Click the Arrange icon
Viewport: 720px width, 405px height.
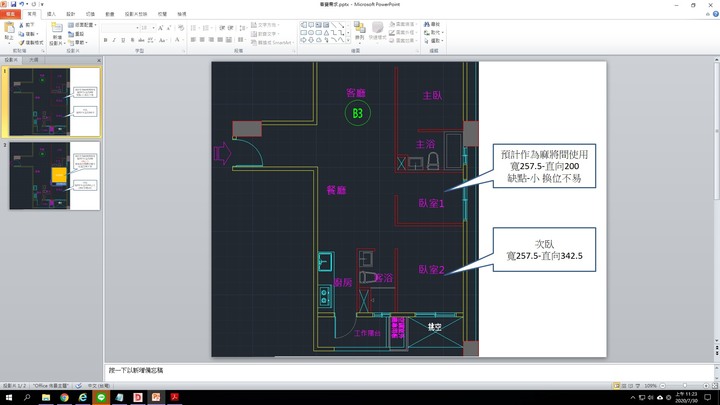360,30
